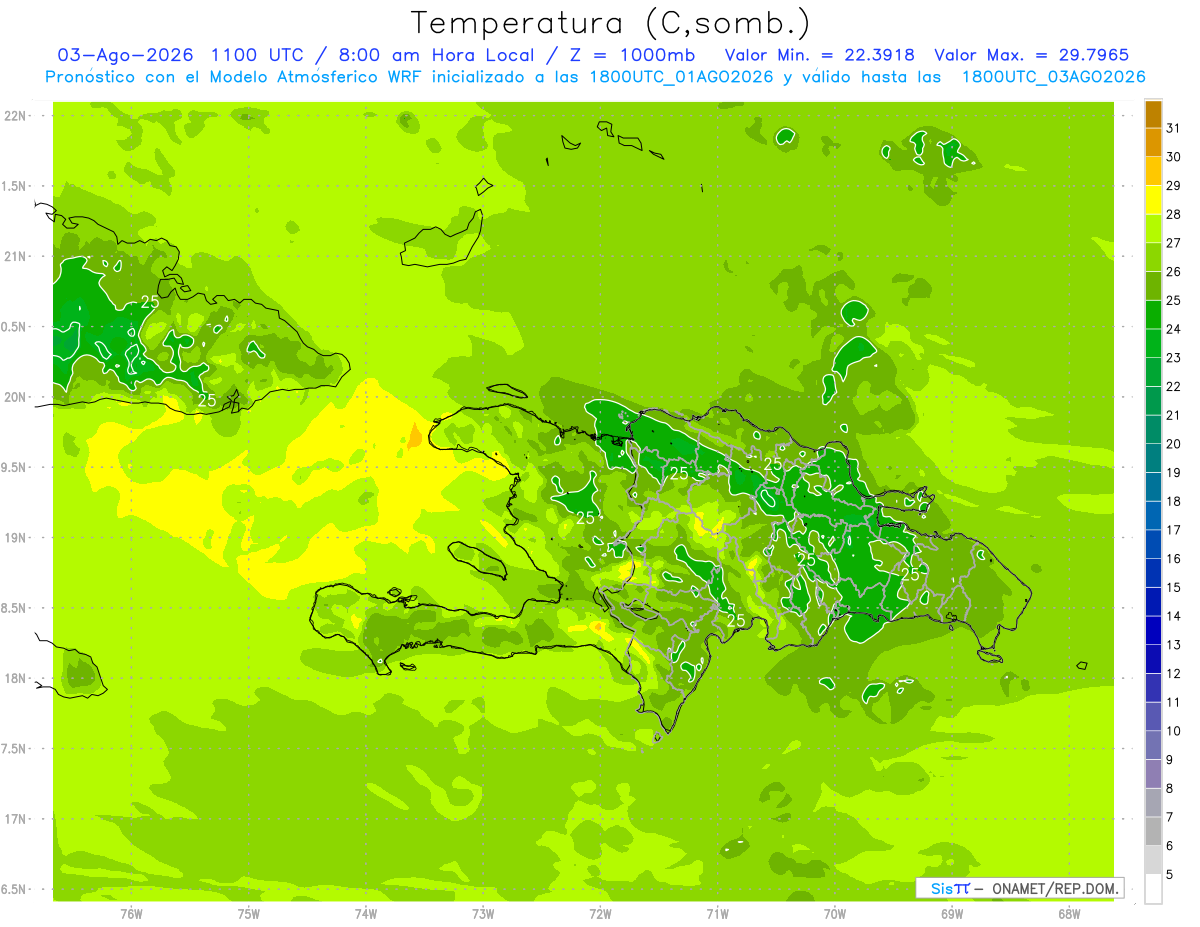Click the blue swatch between 15 and 16
Image resolution: width=1200 pixels, height=927 pixels.
click(1153, 573)
